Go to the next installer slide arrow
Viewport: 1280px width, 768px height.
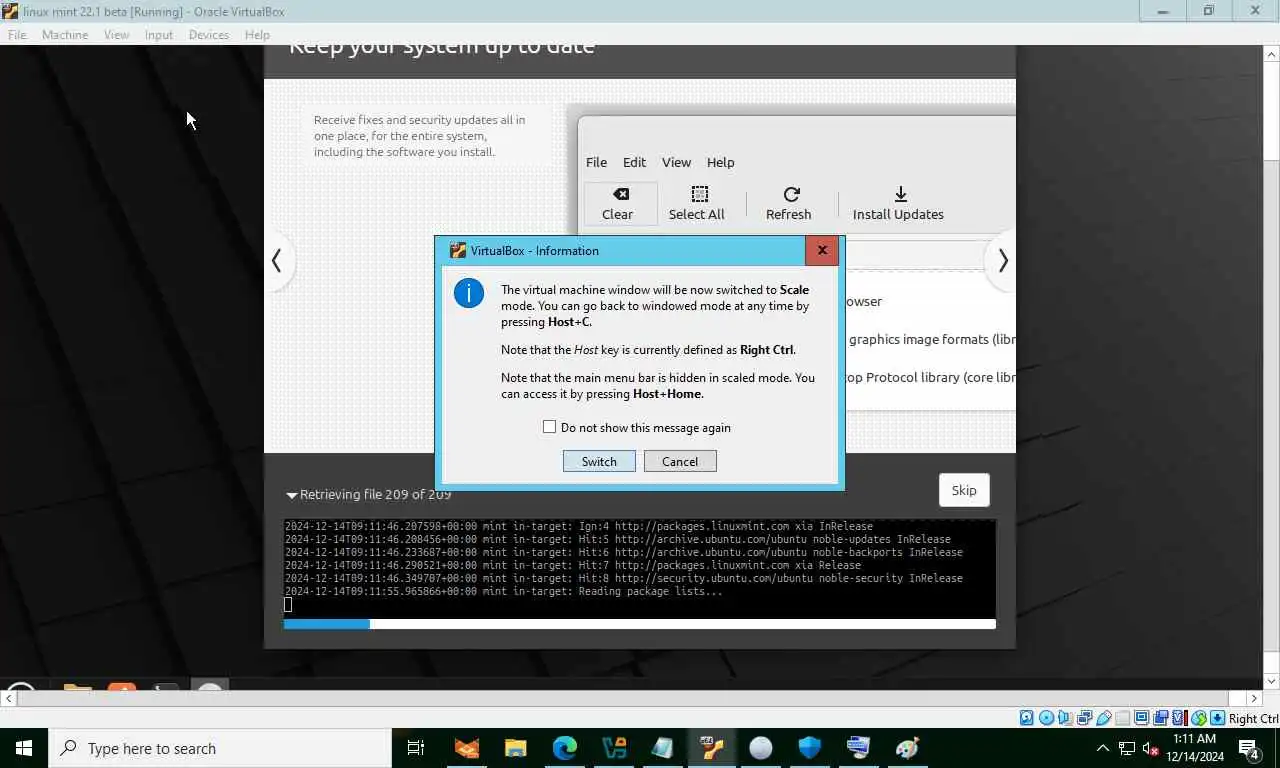(1002, 261)
